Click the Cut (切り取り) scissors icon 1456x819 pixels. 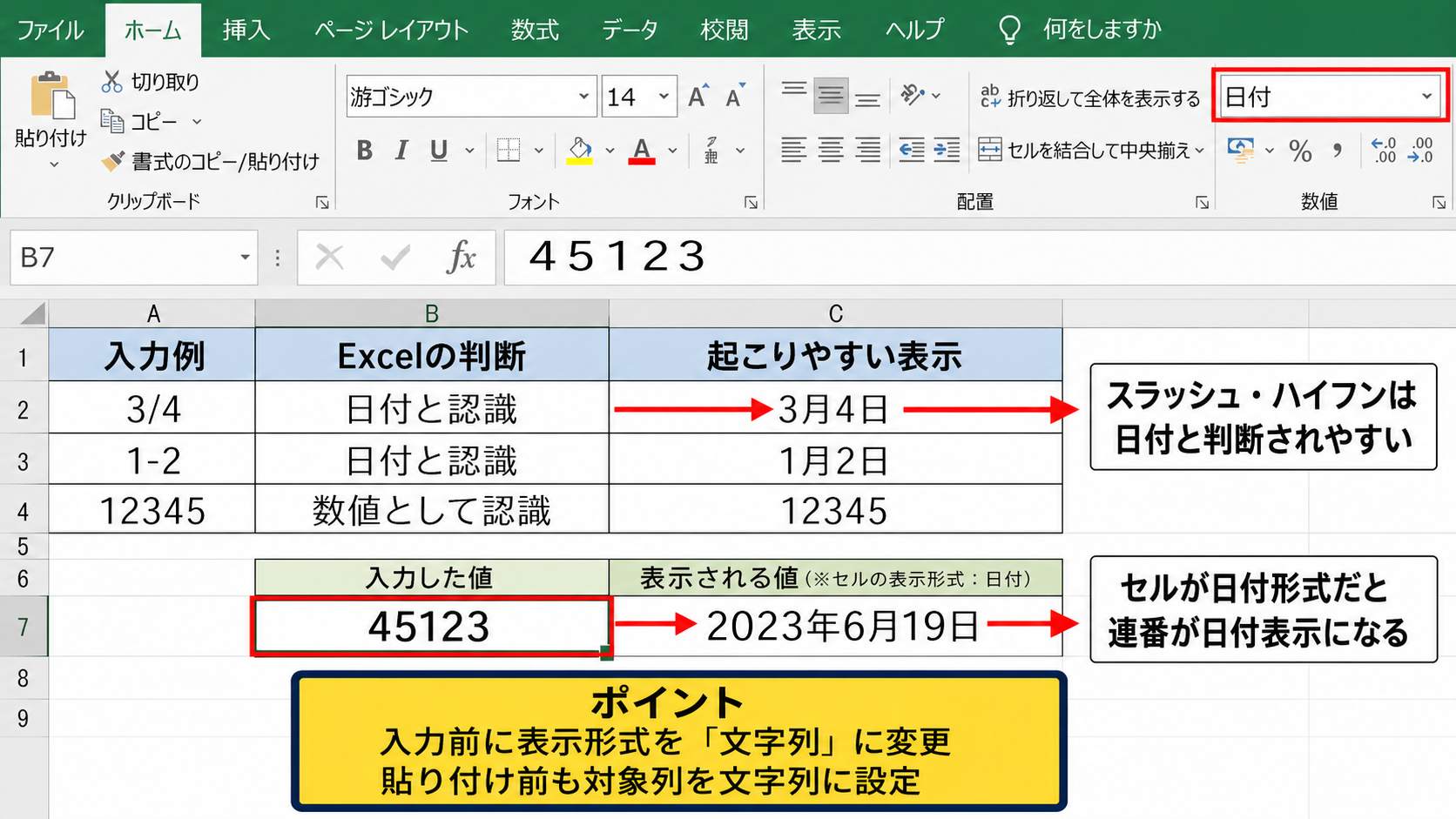coord(111,82)
